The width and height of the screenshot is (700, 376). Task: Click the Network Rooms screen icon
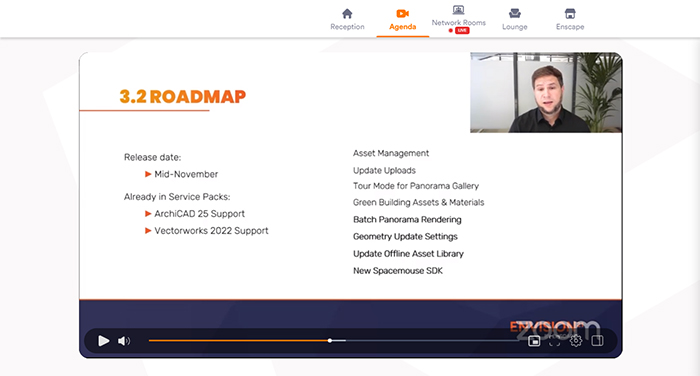pos(458,10)
